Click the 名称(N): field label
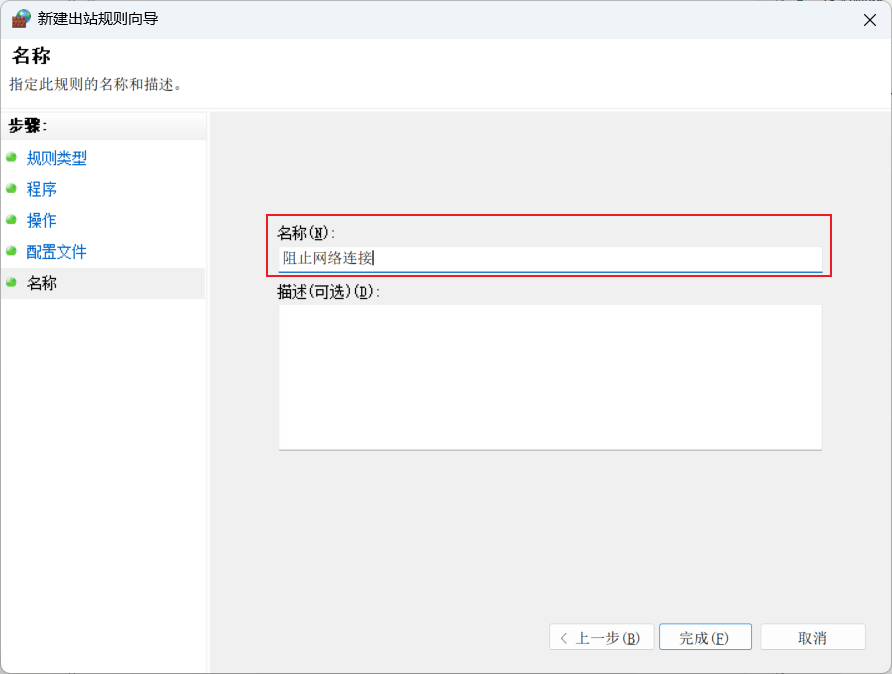 tap(306, 233)
